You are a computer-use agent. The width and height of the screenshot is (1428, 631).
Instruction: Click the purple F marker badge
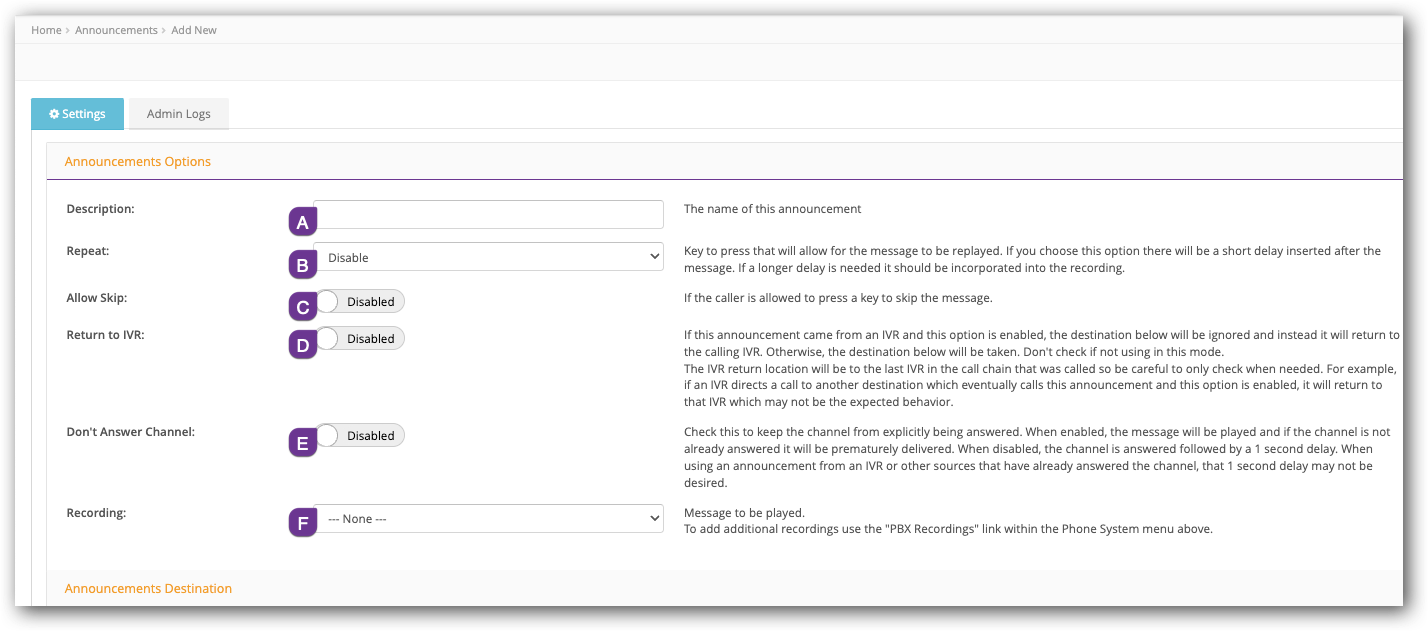tap(302, 523)
